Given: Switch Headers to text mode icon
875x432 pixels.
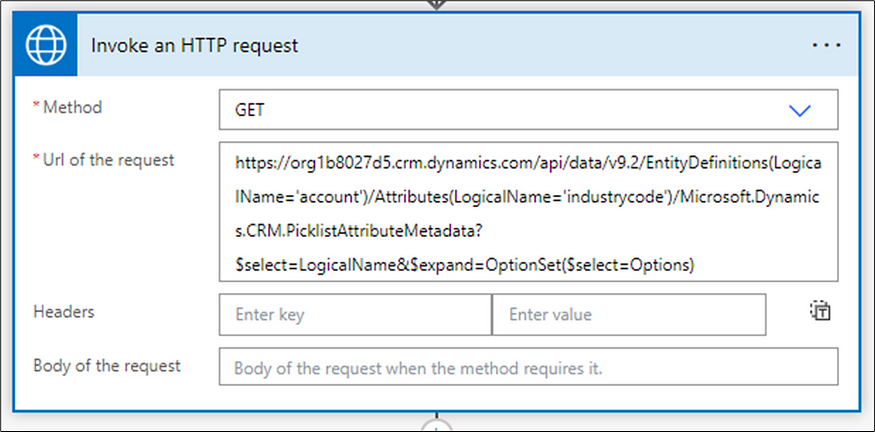Looking at the screenshot, I should (820, 311).
